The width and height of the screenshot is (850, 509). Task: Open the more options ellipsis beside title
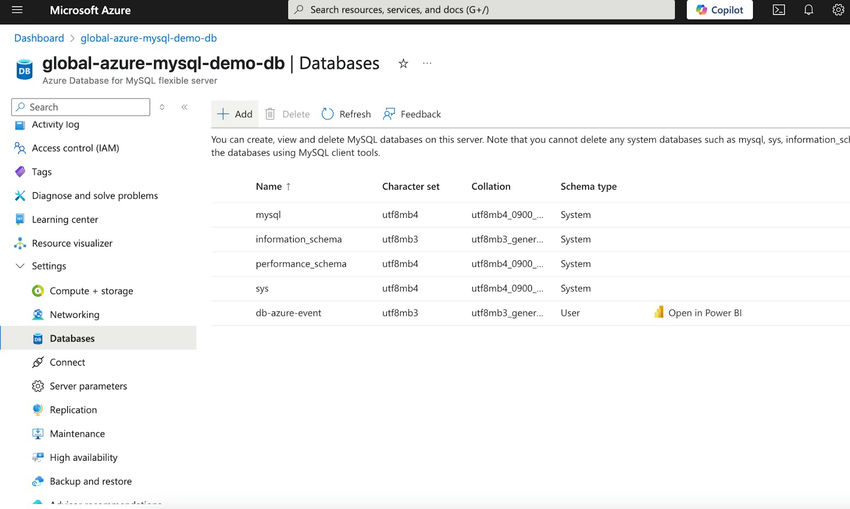pyautogui.click(x=427, y=63)
